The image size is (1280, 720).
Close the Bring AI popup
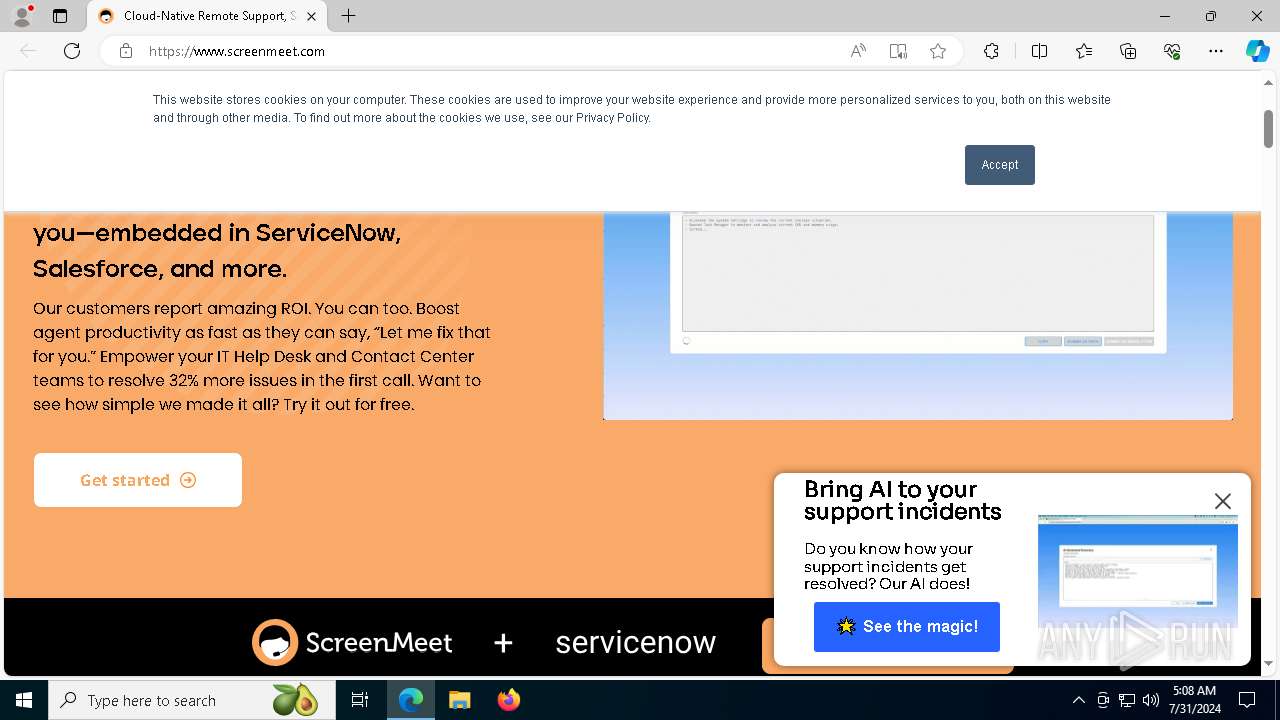click(x=1222, y=501)
